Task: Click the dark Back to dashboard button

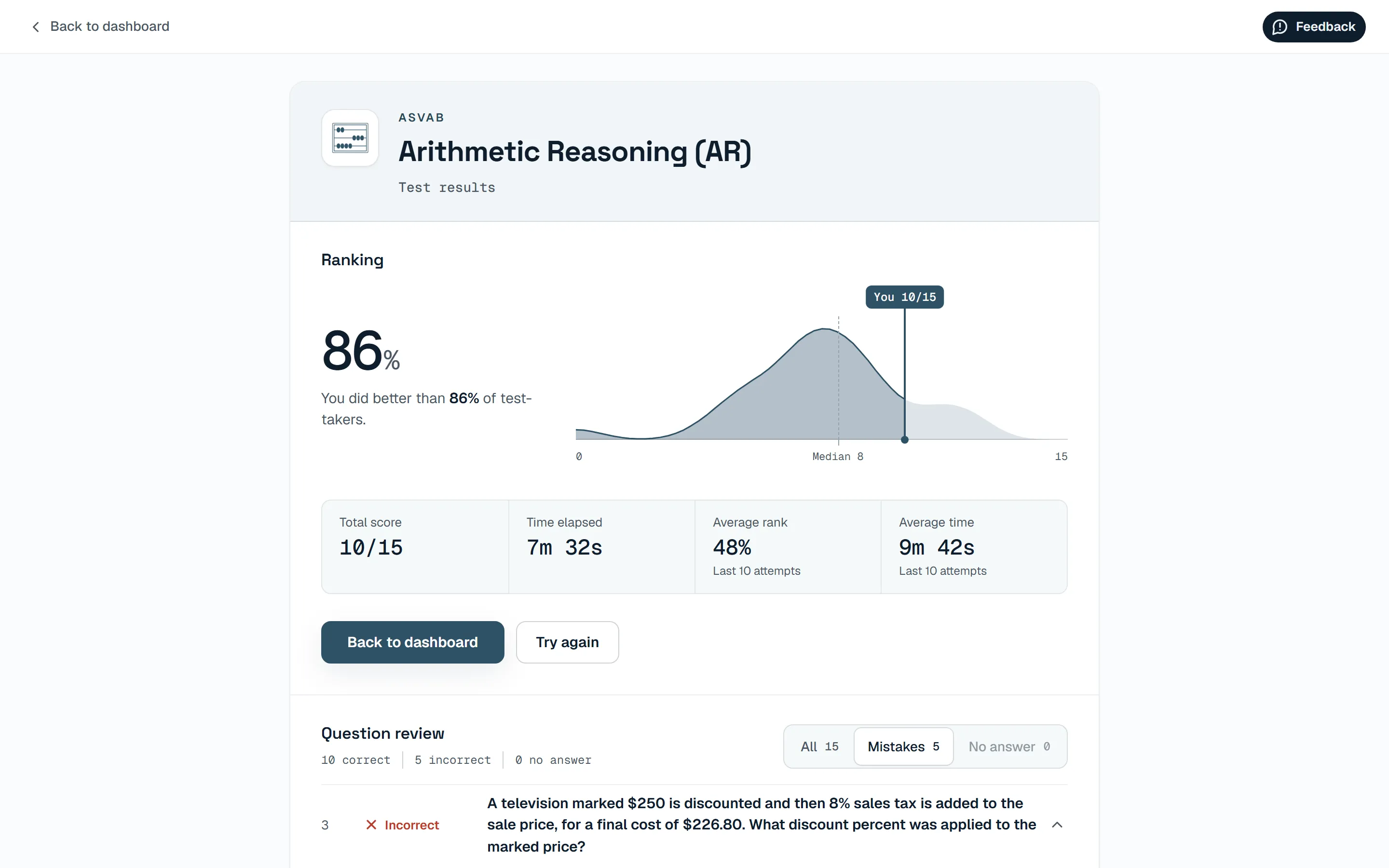Action: [x=413, y=642]
